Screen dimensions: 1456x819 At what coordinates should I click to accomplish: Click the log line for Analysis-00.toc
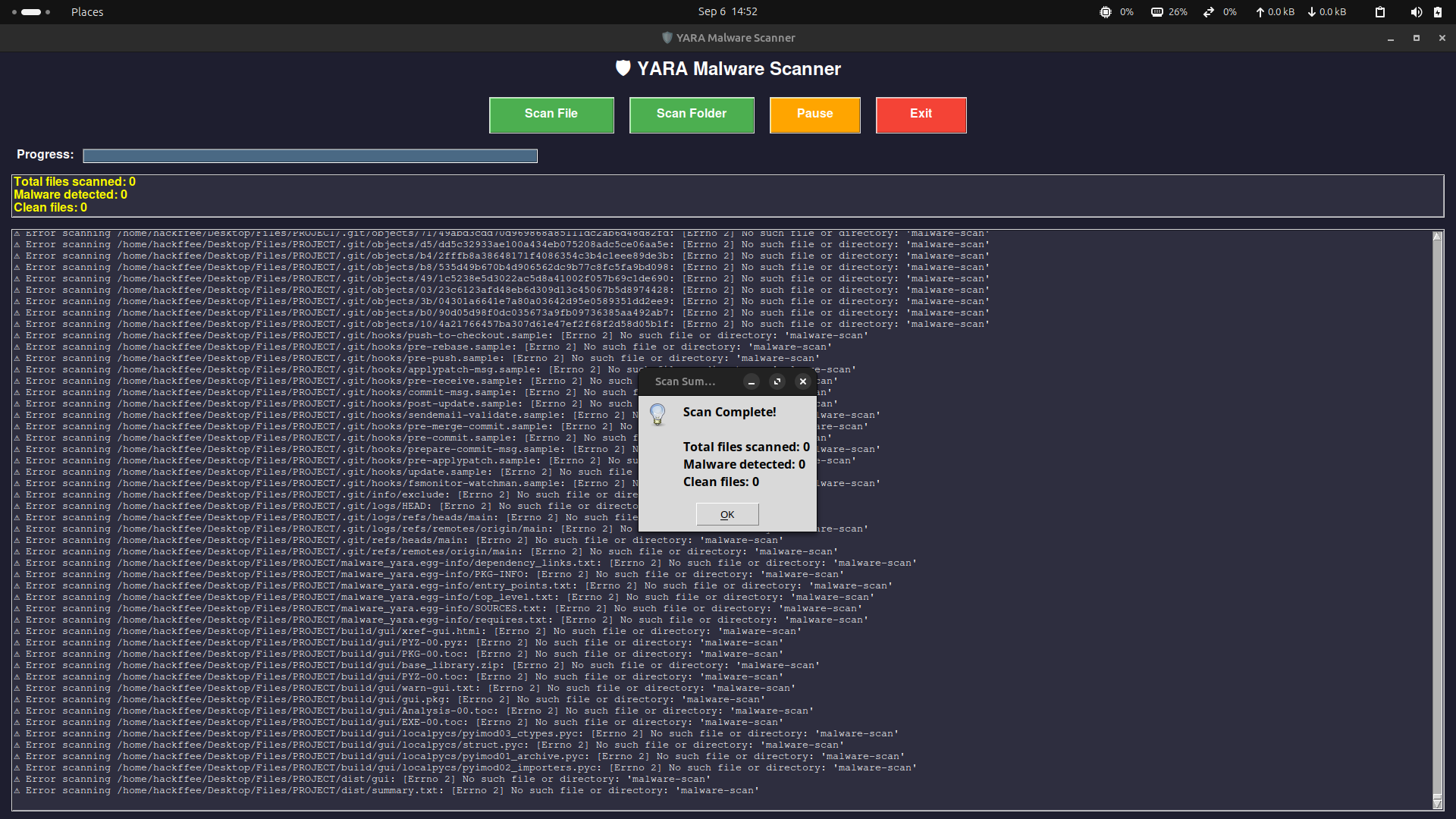(413, 711)
